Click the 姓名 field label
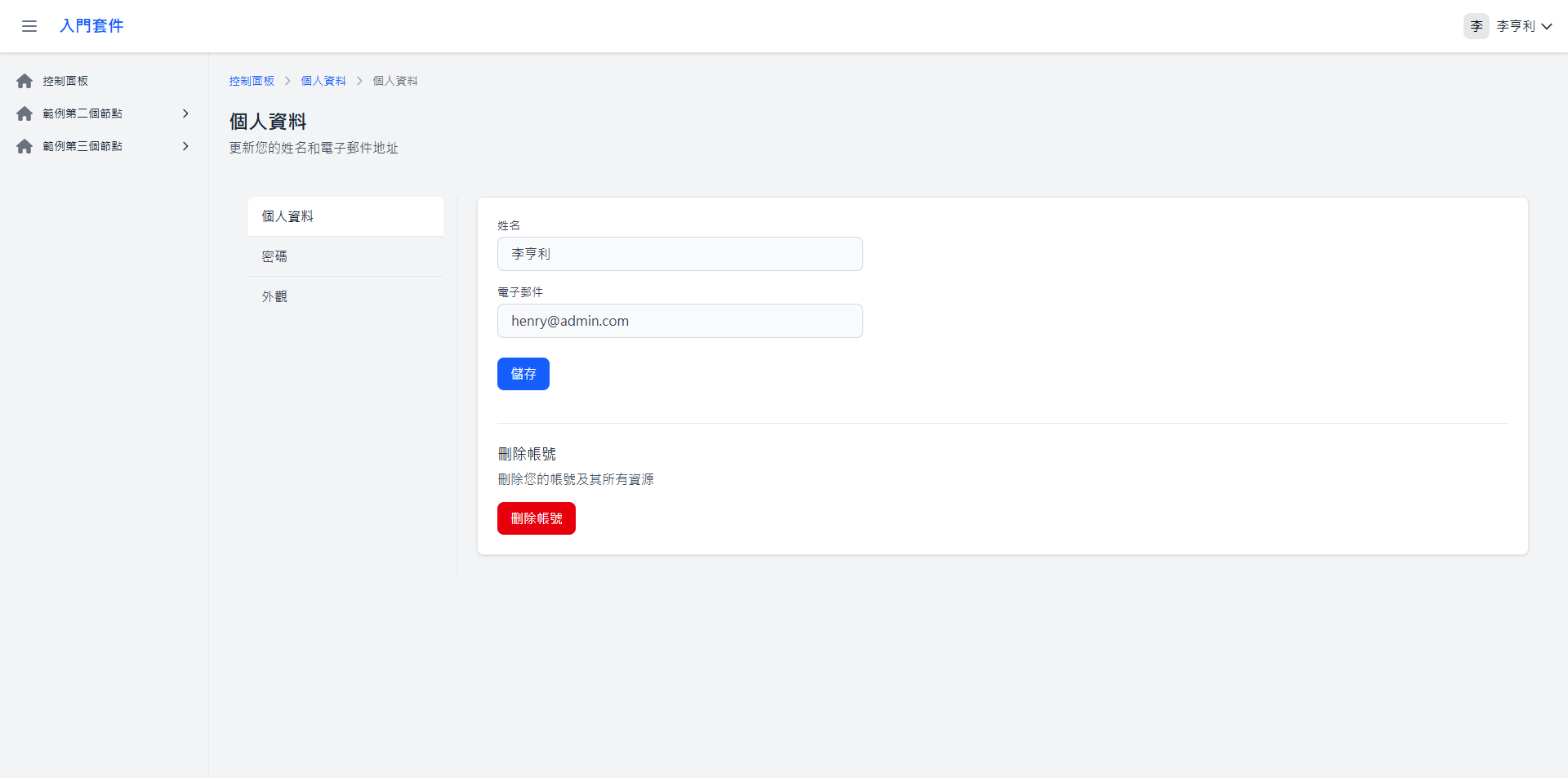Image resolution: width=1568 pixels, height=778 pixels. pyautogui.click(x=509, y=225)
